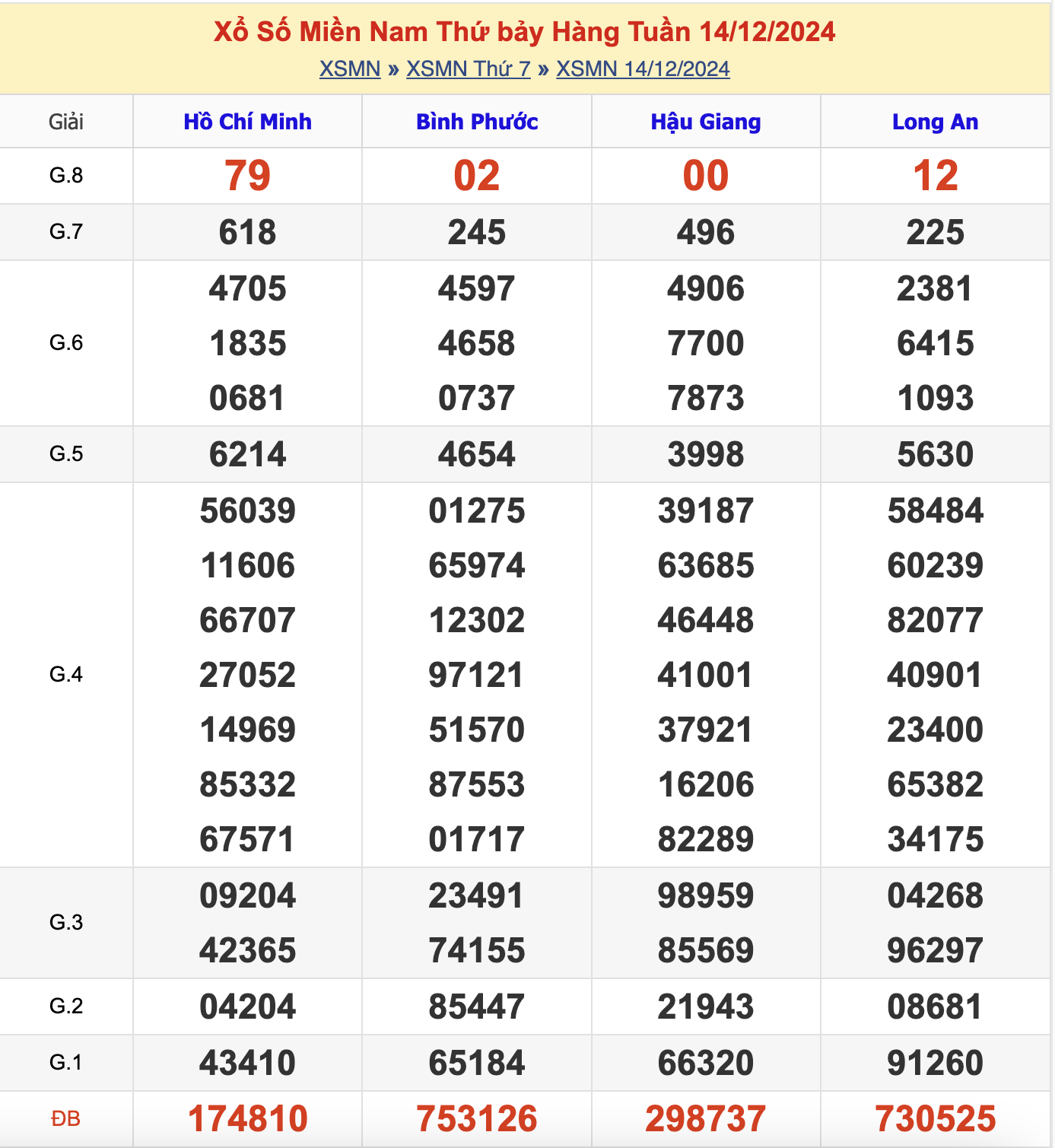Click G.3 number 96297

click(x=936, y=950)
